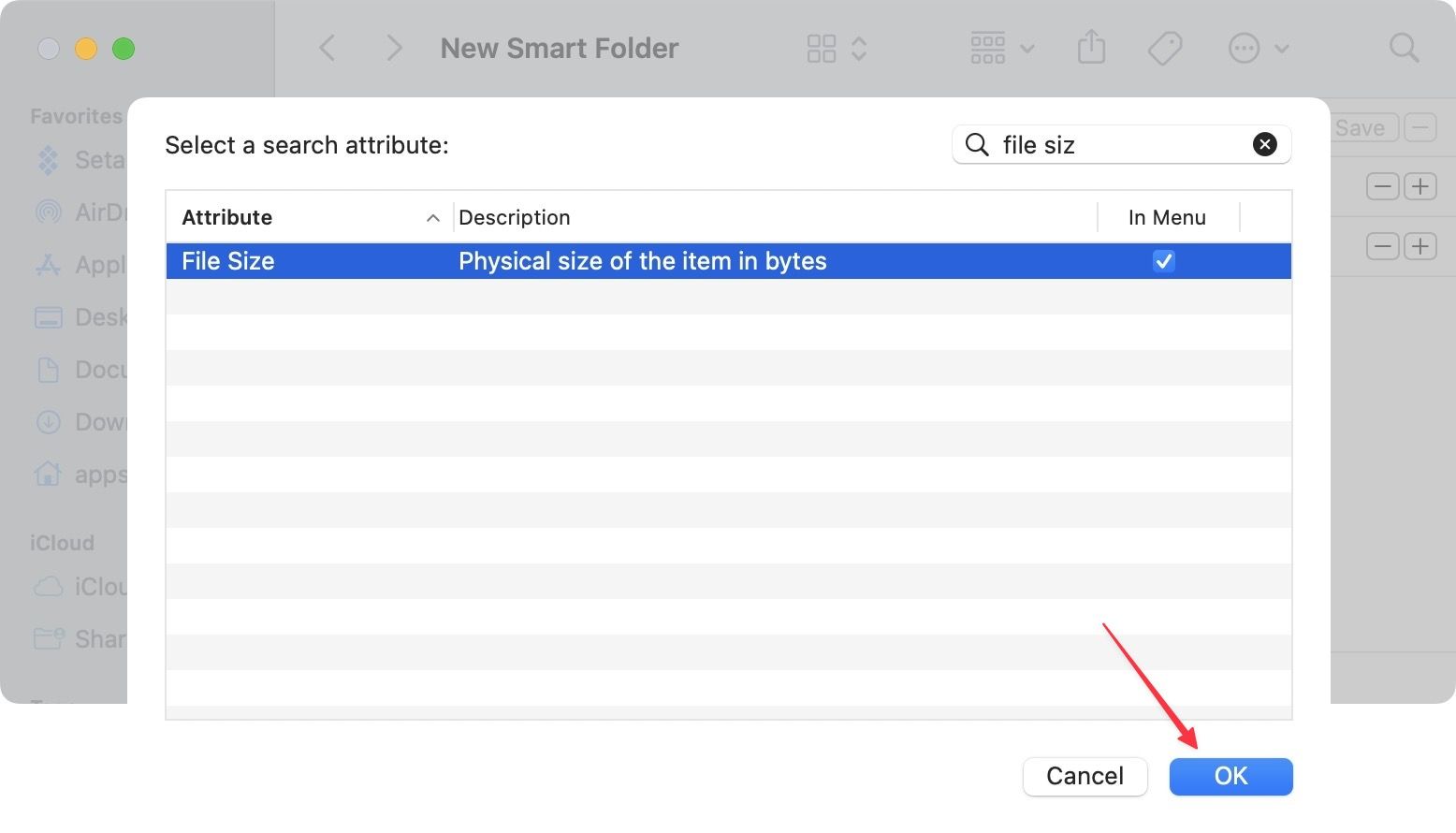Switch view using the icon view button
1456x833 pixels.
point(822,49)
